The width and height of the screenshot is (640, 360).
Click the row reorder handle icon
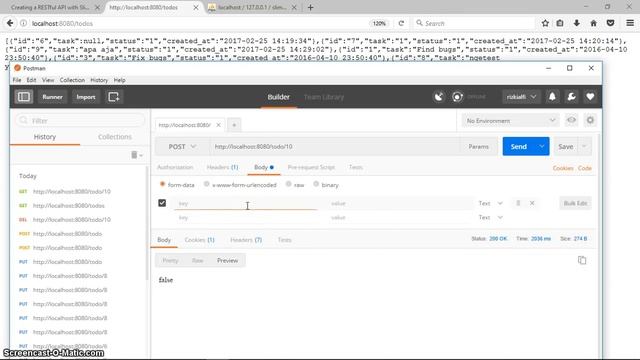tap(518, 203)
